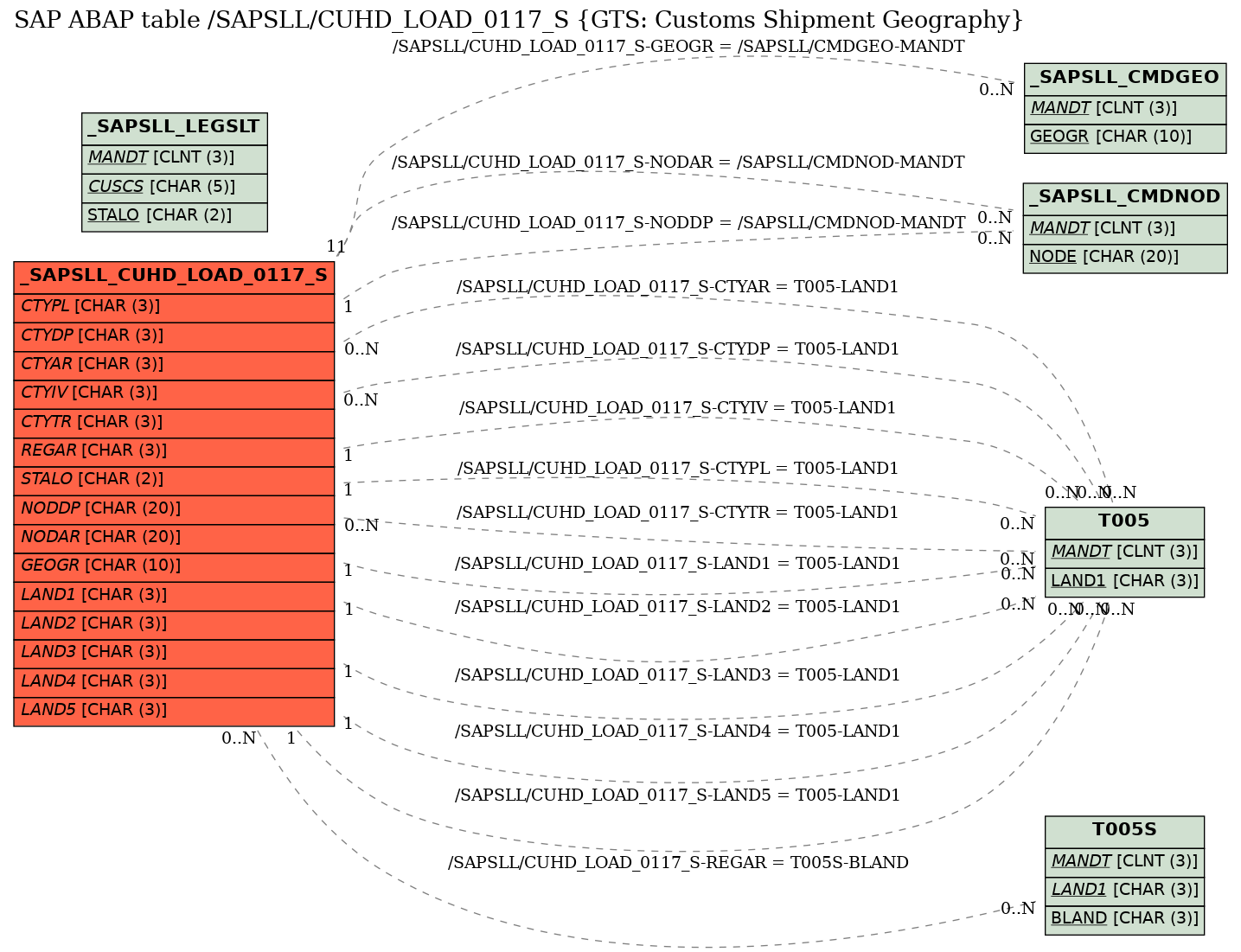Click the _SAPSLL_CMDGEO table header
Image resolution: width=1241 pixels, height=952 pixels.
1125,79
